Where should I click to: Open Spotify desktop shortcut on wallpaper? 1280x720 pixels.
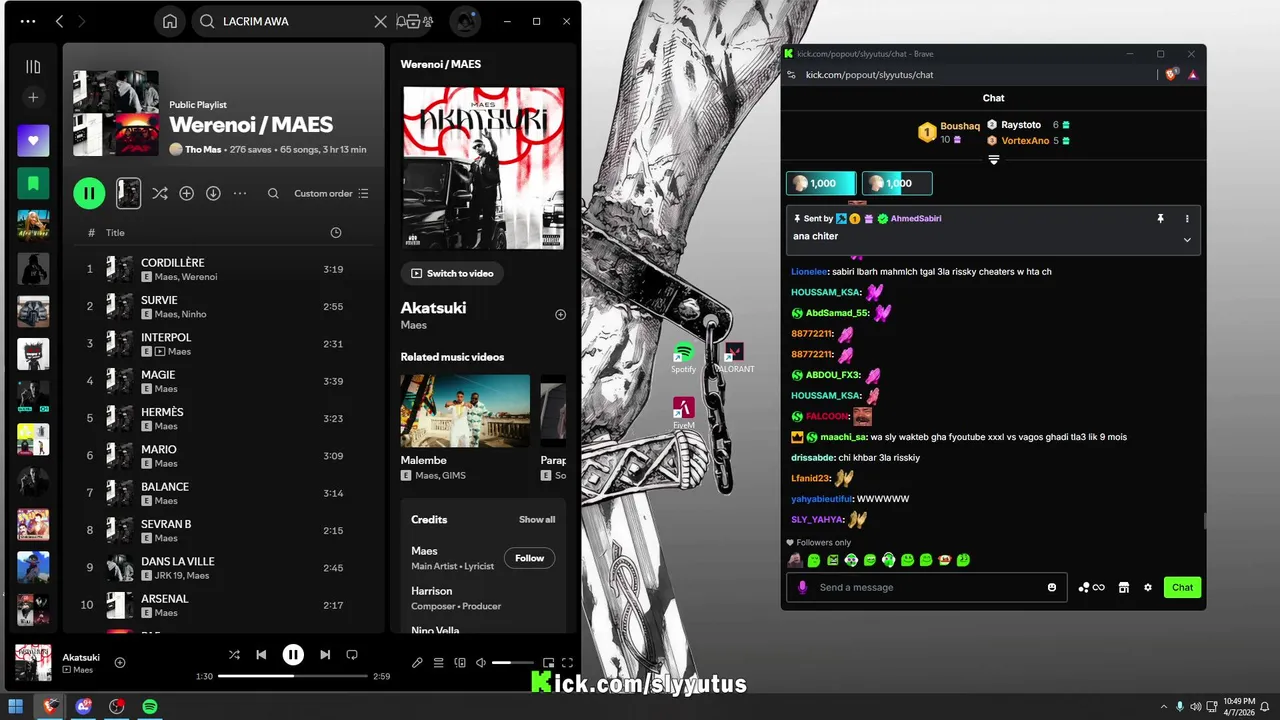684,358
